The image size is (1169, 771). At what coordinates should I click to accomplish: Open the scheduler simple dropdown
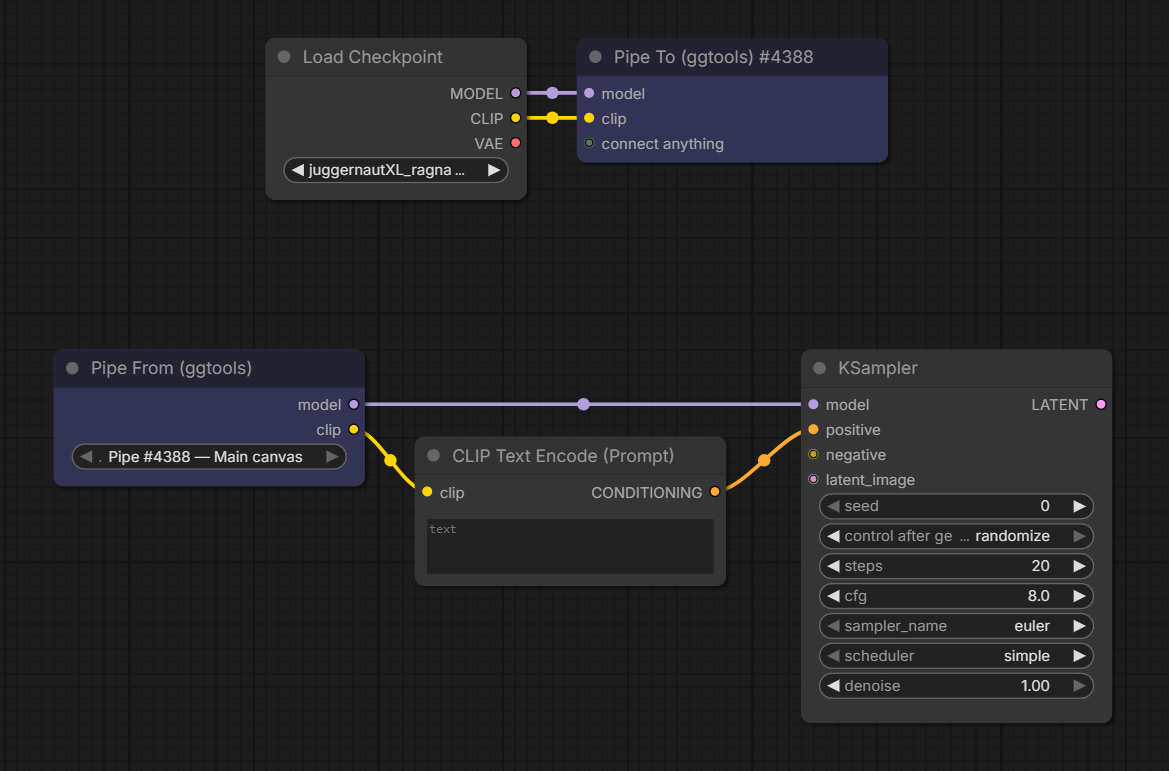pyautogui.click(x=957, y=655)
